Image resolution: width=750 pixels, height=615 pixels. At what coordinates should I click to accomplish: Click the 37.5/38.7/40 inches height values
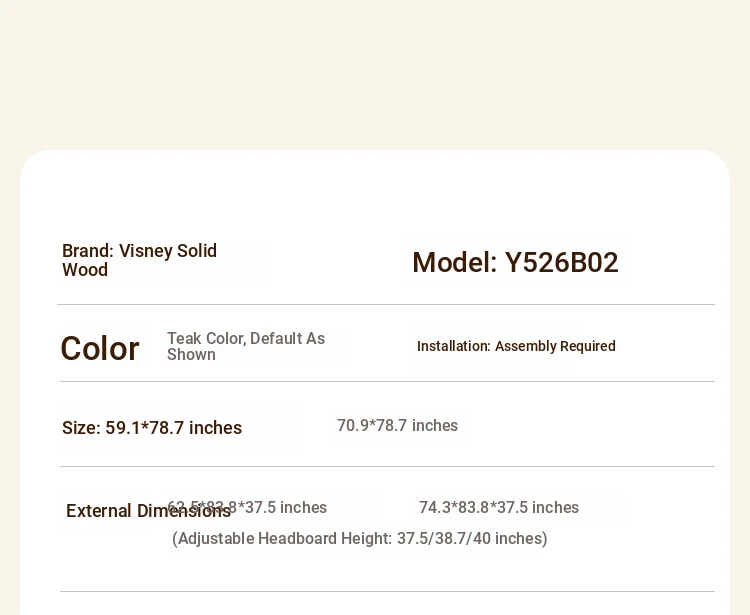point(470,538)
